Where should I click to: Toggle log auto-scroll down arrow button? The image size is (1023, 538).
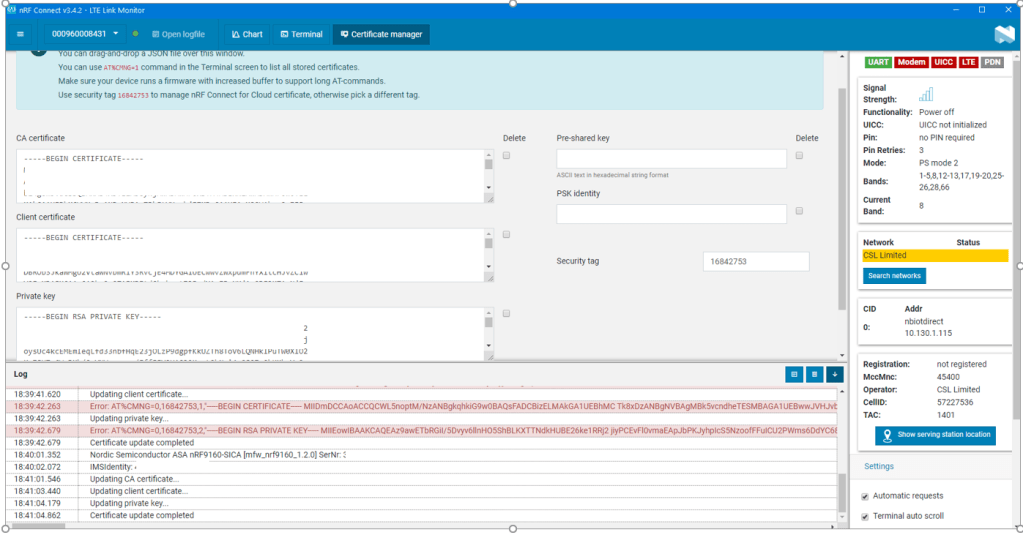tap(835, 374)
